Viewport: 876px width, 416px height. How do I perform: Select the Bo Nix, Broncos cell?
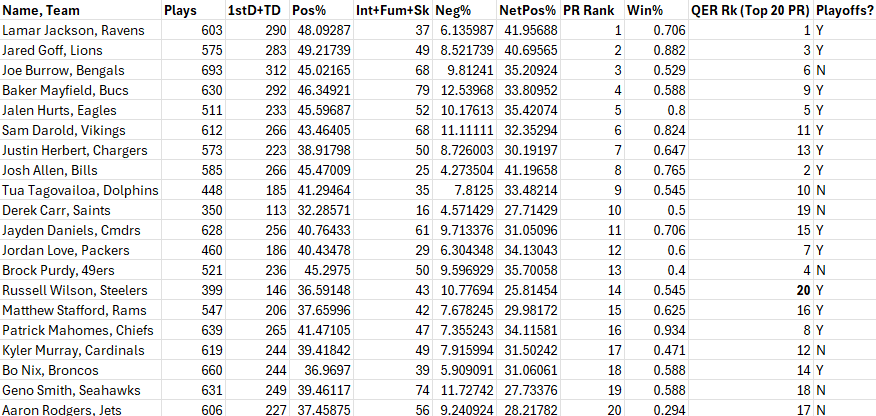coord(81,371)
